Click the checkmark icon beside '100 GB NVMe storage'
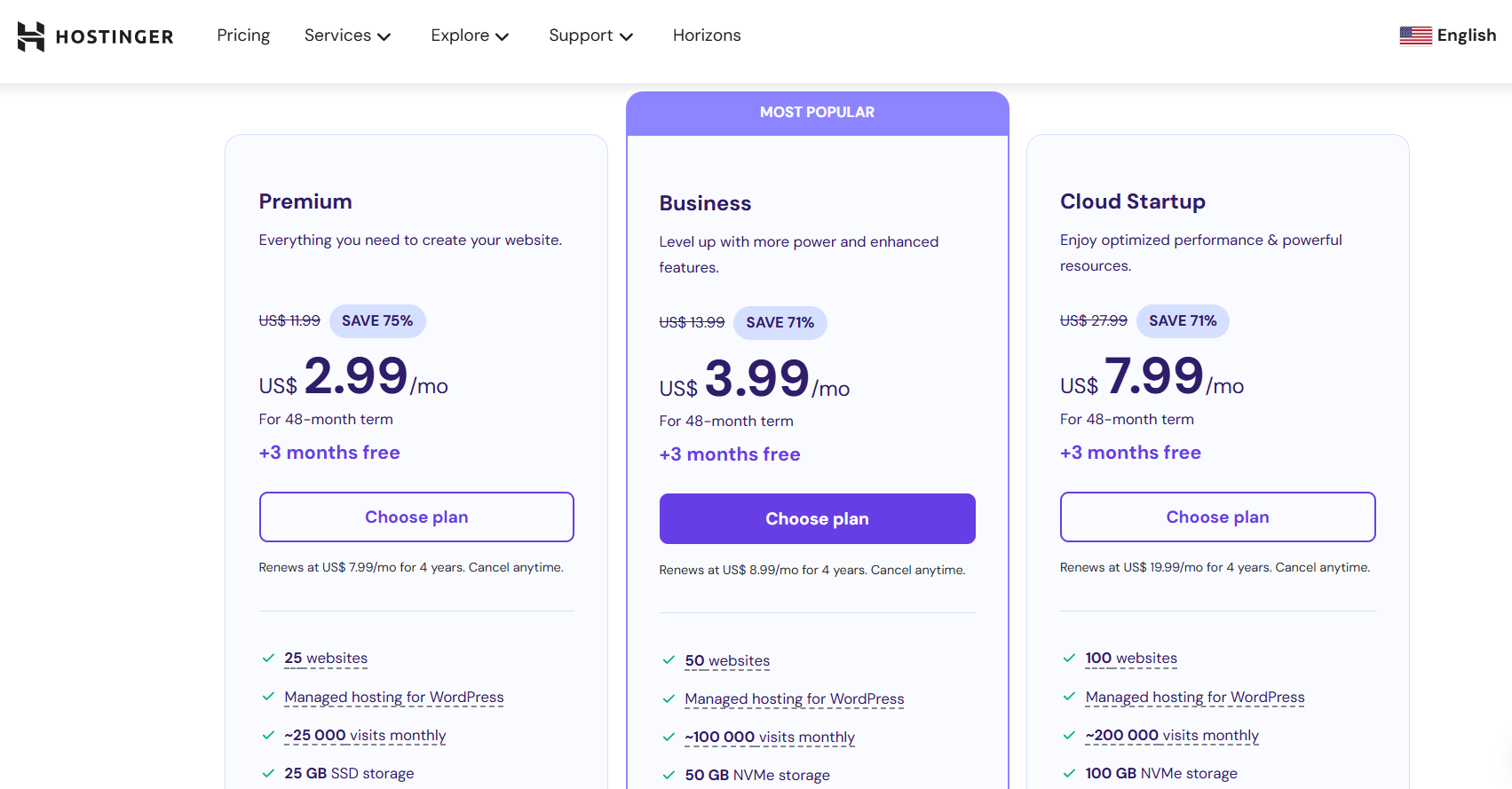Screen dimensions: 1512x789 click(1069, 773)
